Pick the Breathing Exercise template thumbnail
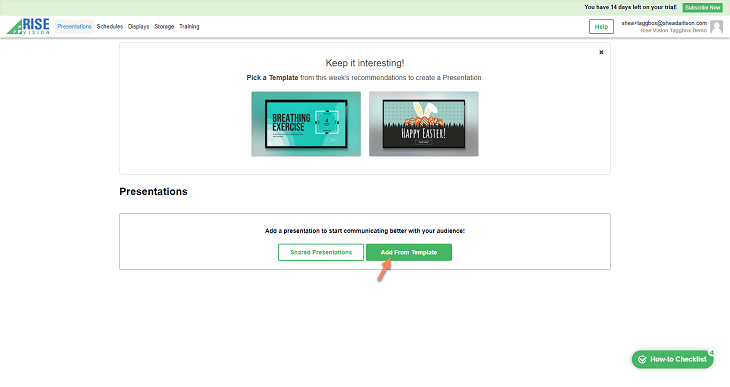The height and width of the screenshot is (387, 730). (x=306, y=124)
